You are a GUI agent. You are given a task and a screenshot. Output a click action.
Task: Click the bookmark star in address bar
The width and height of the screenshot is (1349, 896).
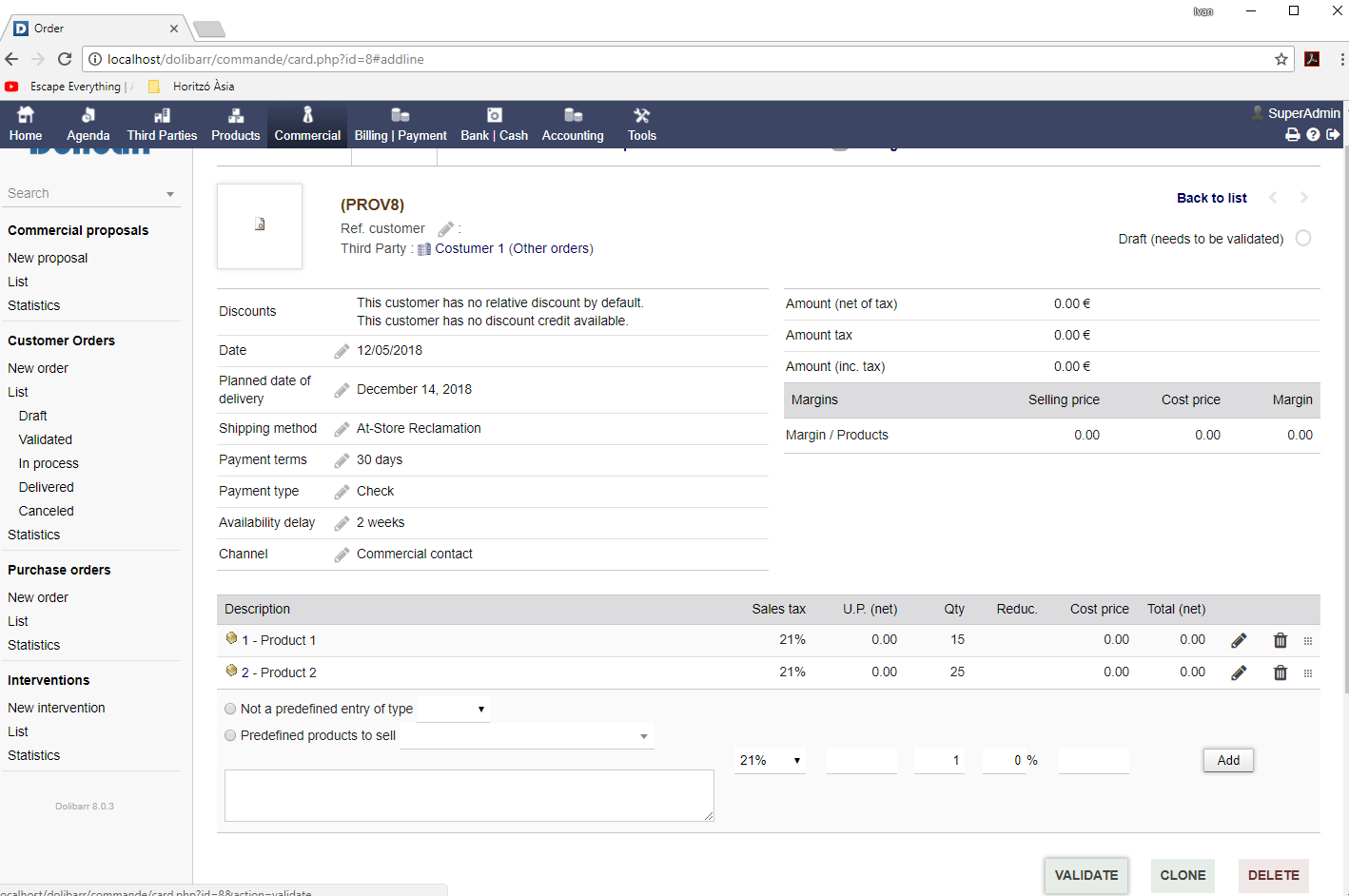(x=1281, y=59)
